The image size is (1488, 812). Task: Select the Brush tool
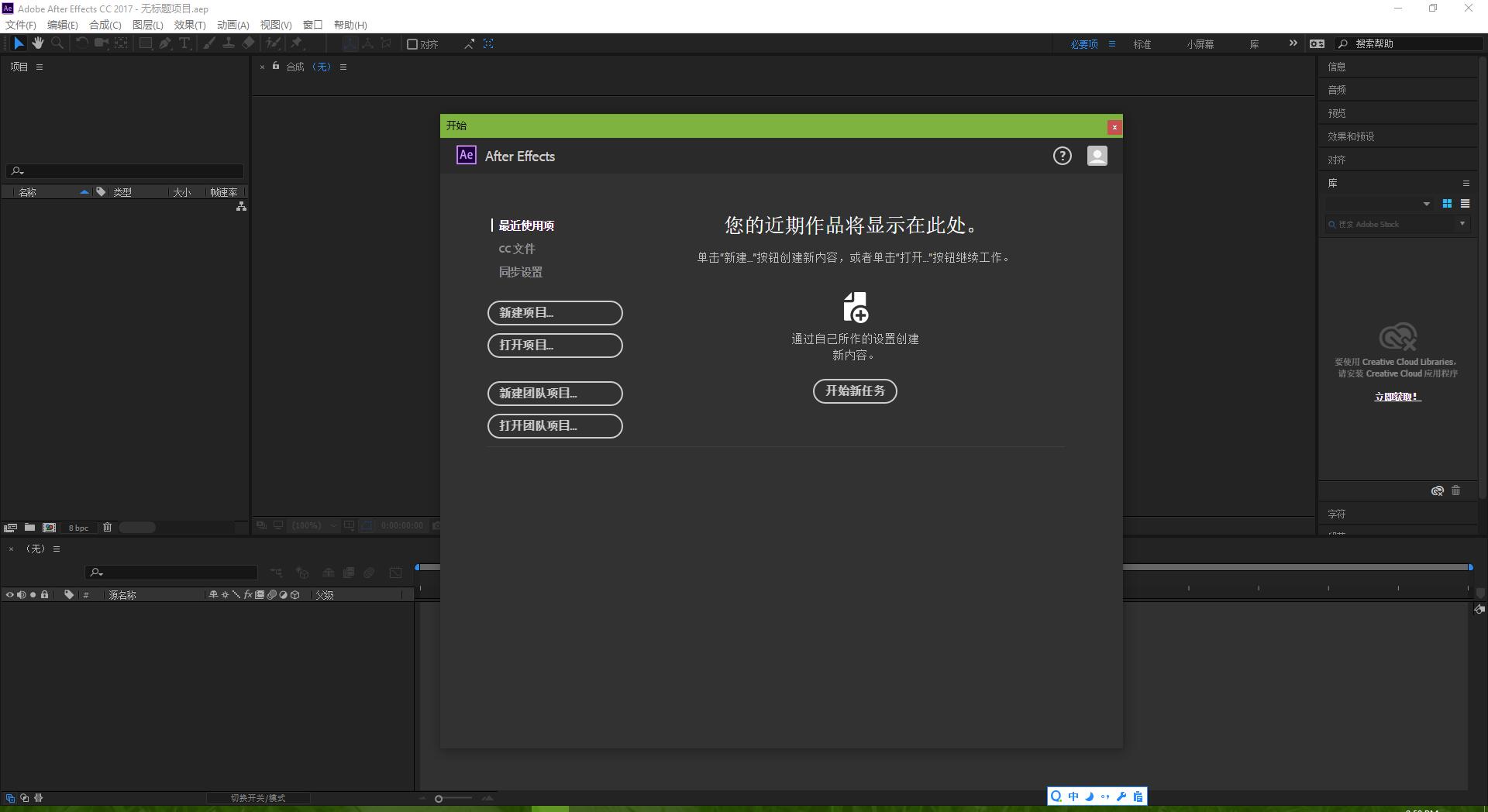[x=208, y=43]
